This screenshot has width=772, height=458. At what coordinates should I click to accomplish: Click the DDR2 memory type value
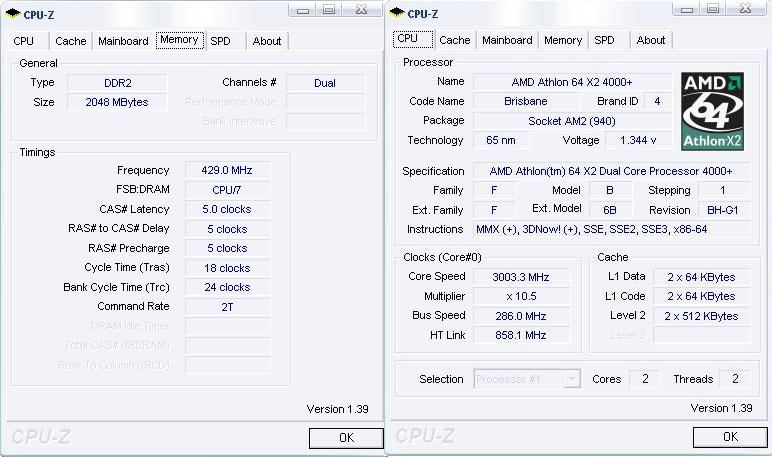pos(117,83)
